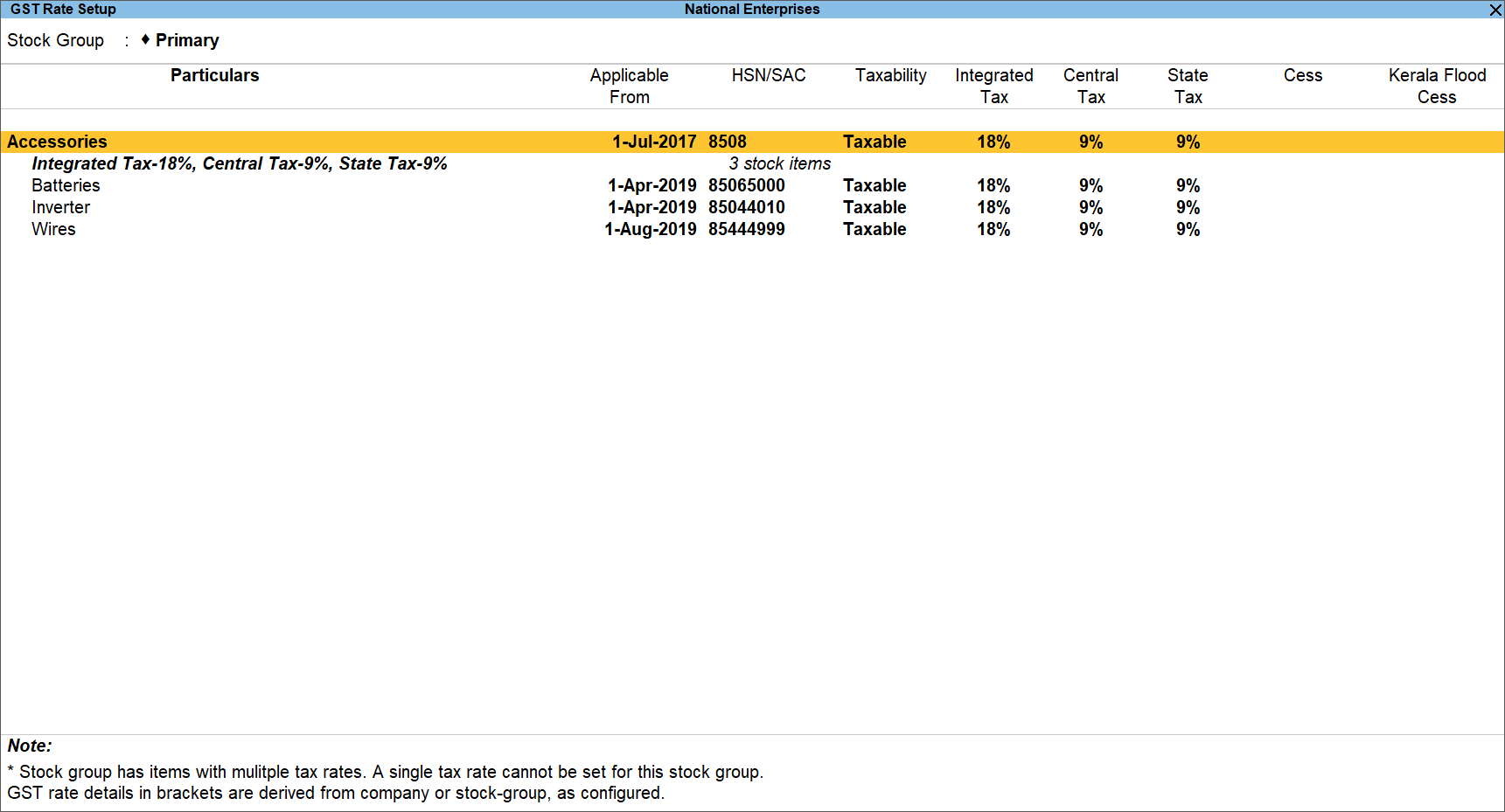Screen dimensions: 1505x812
Task: Click the Taxability column header
Action: (x=890, y=75)
